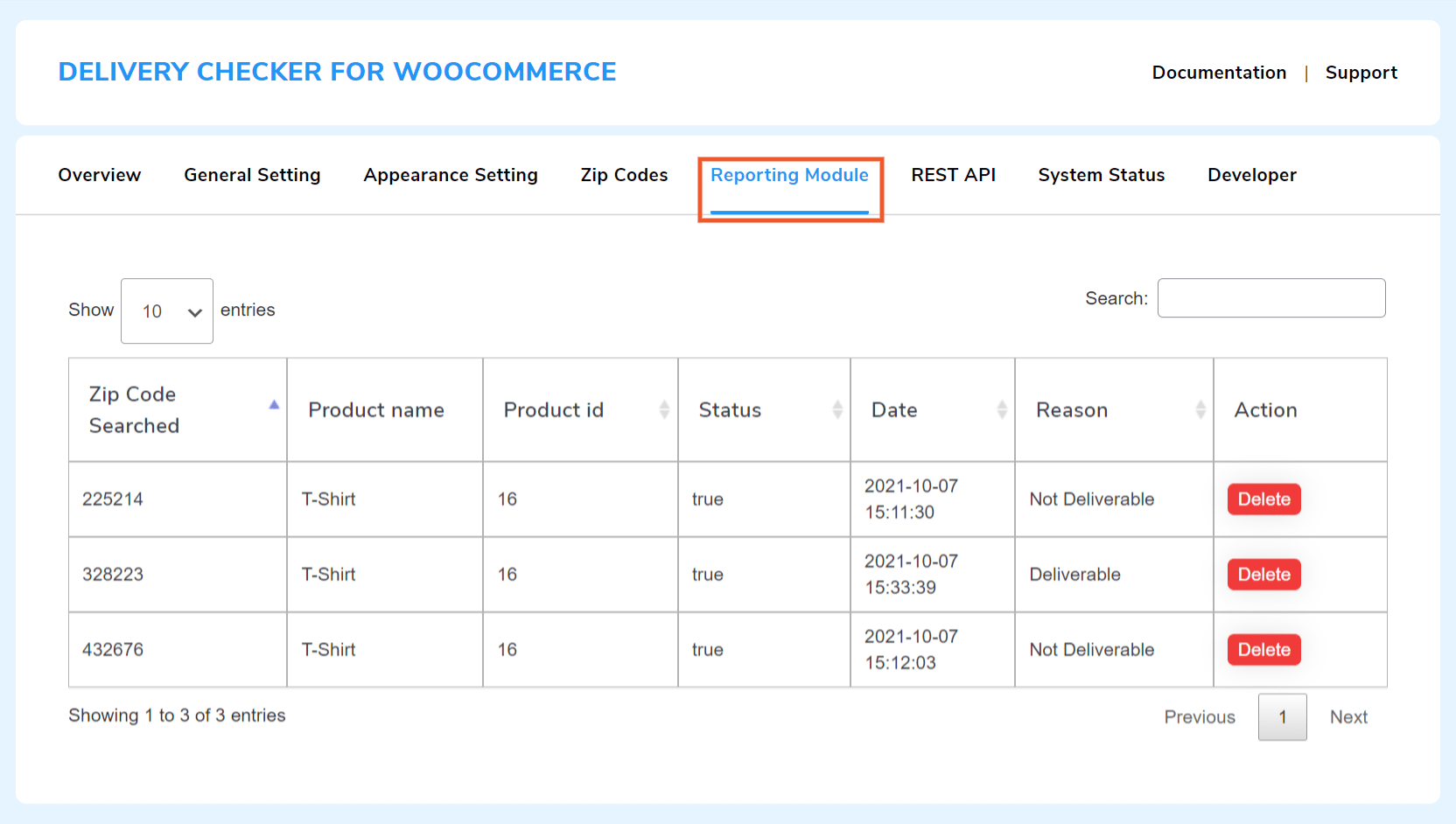The width and height of the screenshot is (1456, 824).
Task: View the System Status tab
Action: [x=1101, y=175]
